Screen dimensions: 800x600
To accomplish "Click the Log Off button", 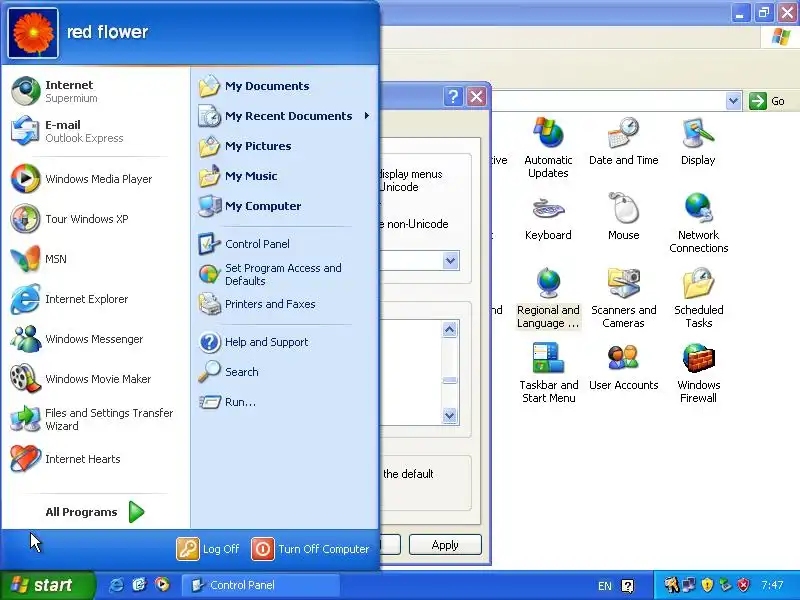I will pos(208,549).
